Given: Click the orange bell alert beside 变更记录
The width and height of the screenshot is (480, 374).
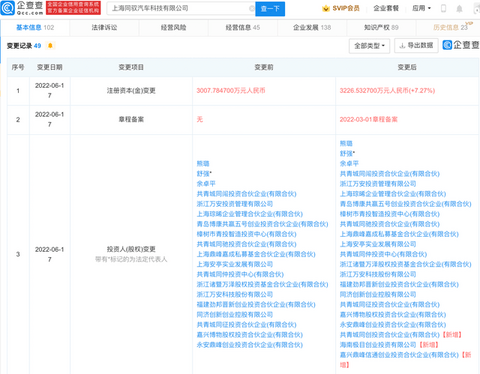Looking at the screenshot, I should pos(50,46).
